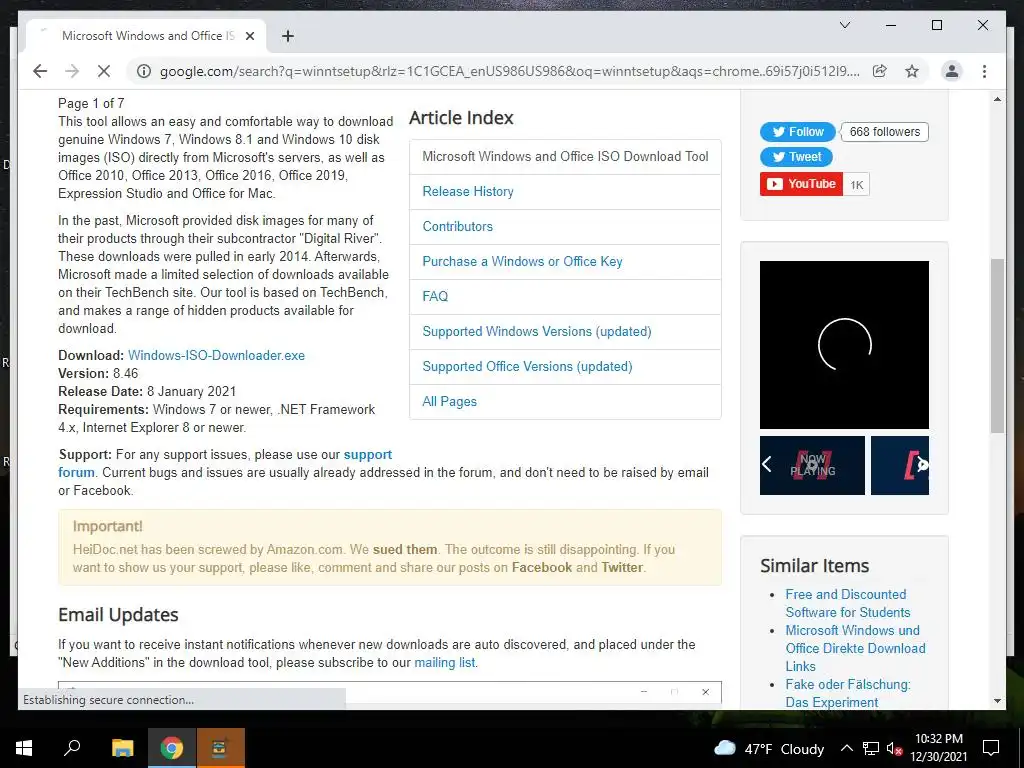Screen dimensions: 1024x768
Task: Open the Facebook link in Important notice
Action: pos(541,568)
